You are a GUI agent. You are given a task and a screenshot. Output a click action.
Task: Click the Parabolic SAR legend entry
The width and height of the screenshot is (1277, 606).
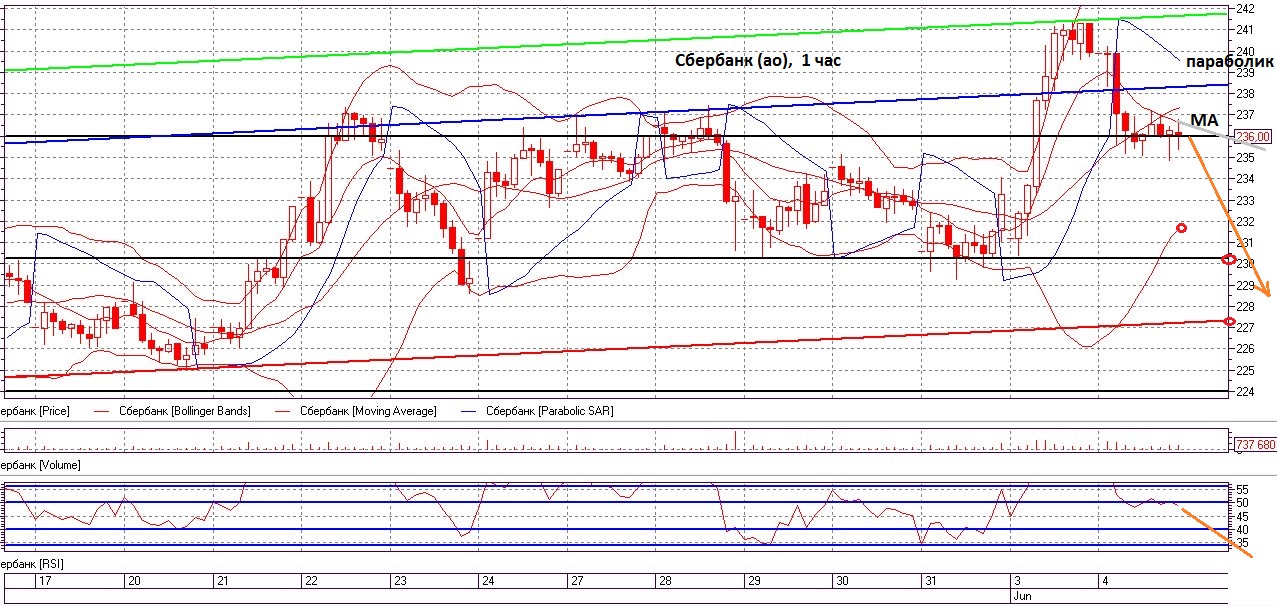pos(550,411)
